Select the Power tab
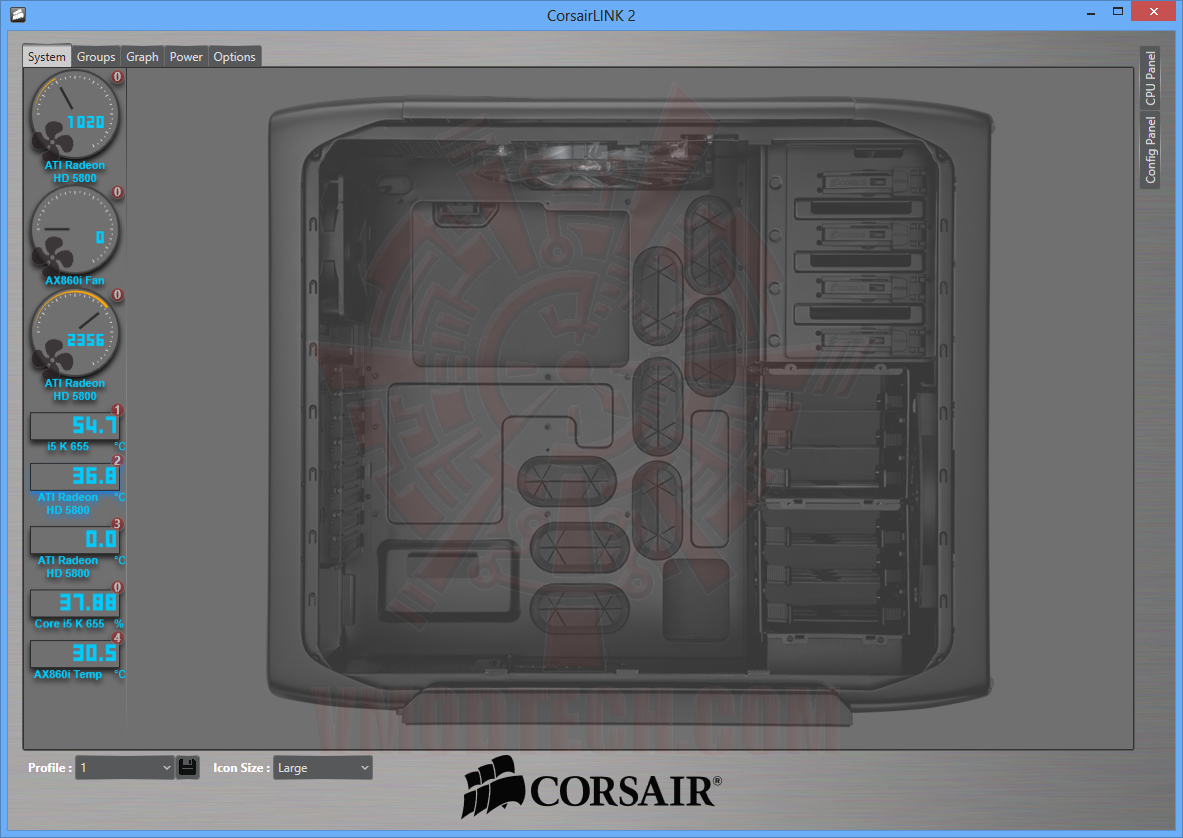The width and height of the screenshot is (1183, 838). pos(186,57)
